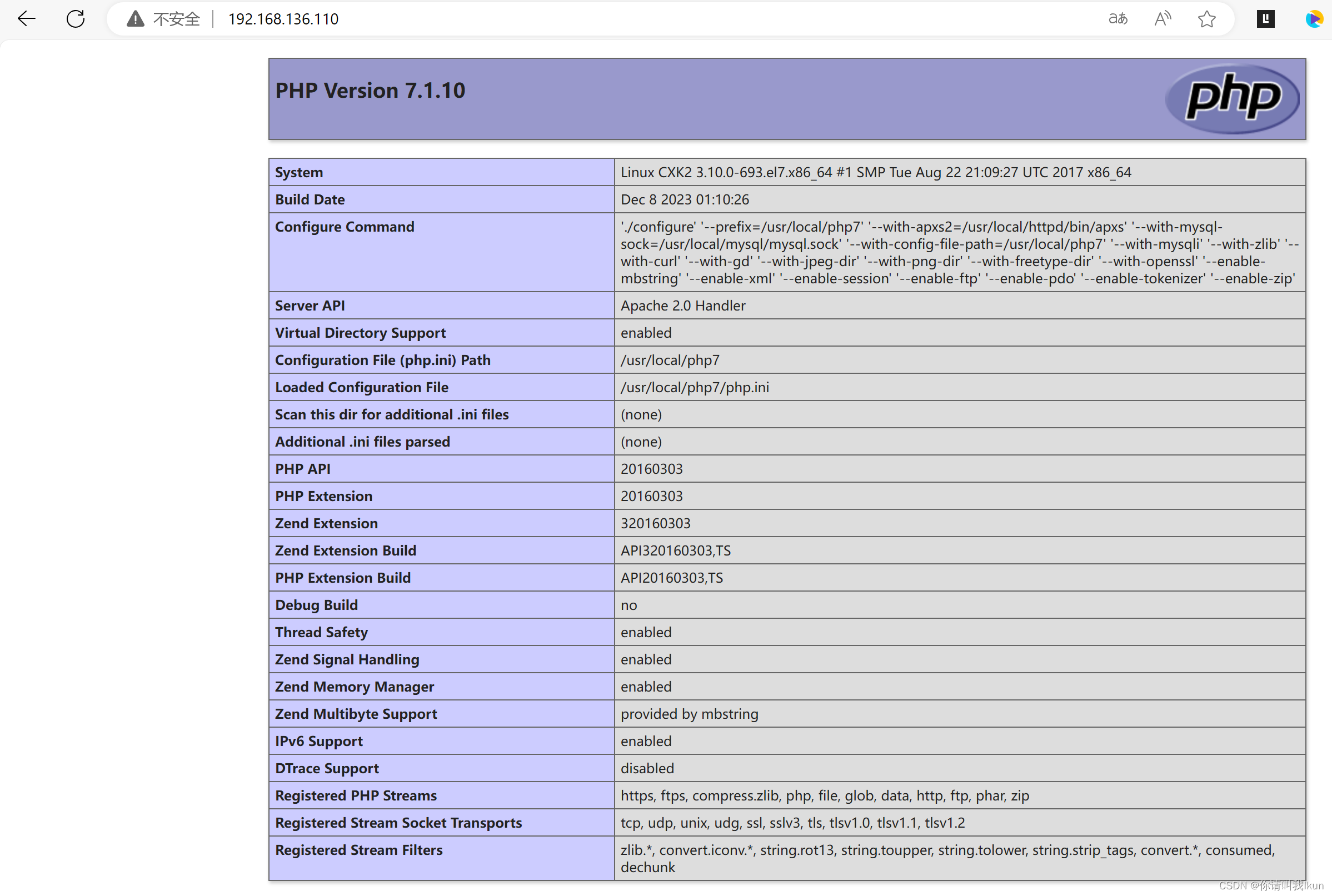Viewport: 1332px width, 896px height.
Task: Select the Linux CXK2 system value text
Action: (x=876, y=172)
